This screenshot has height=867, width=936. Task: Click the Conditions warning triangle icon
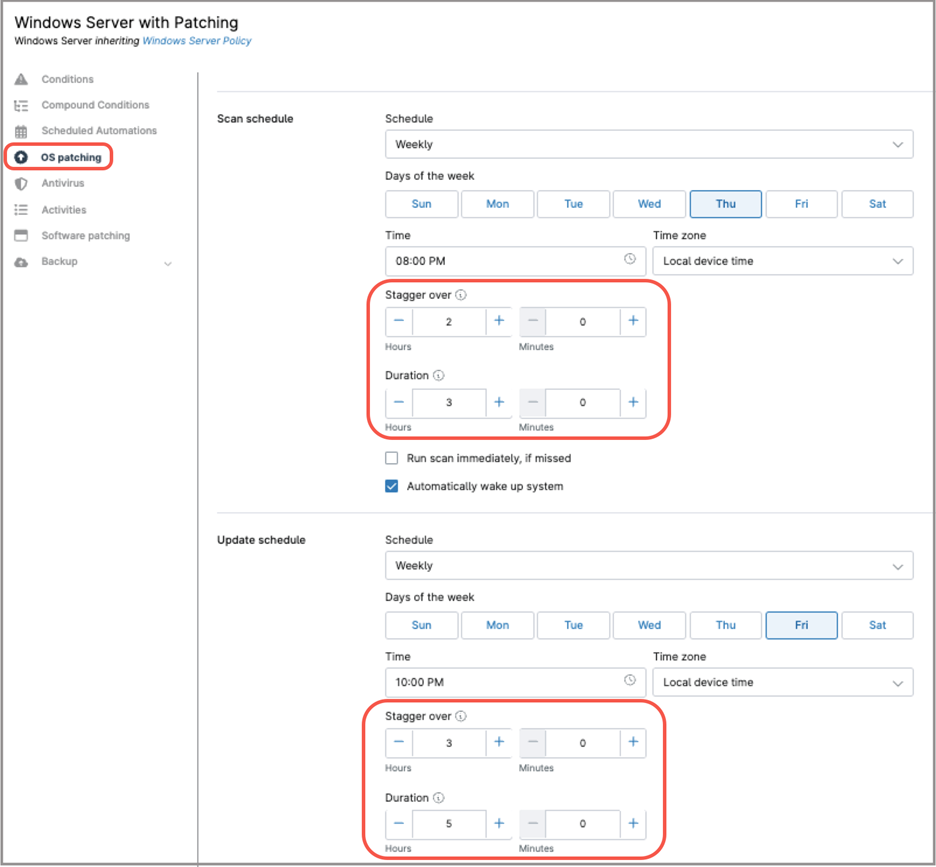pos(21,79)
